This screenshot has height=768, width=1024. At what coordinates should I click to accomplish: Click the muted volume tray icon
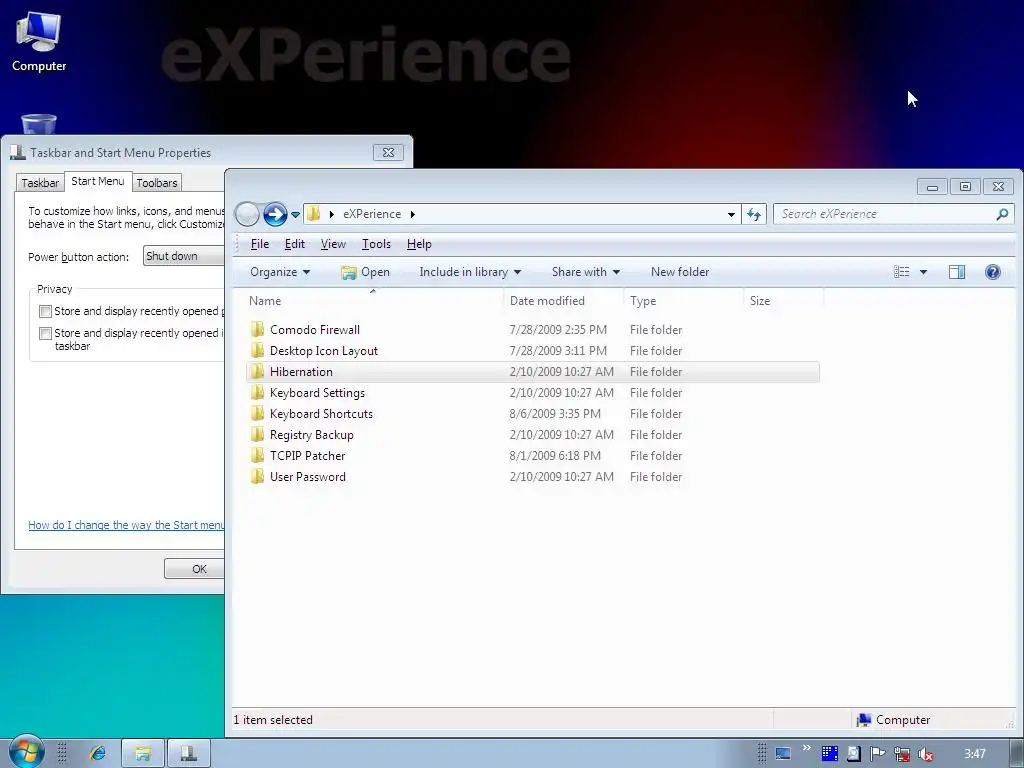925,754
